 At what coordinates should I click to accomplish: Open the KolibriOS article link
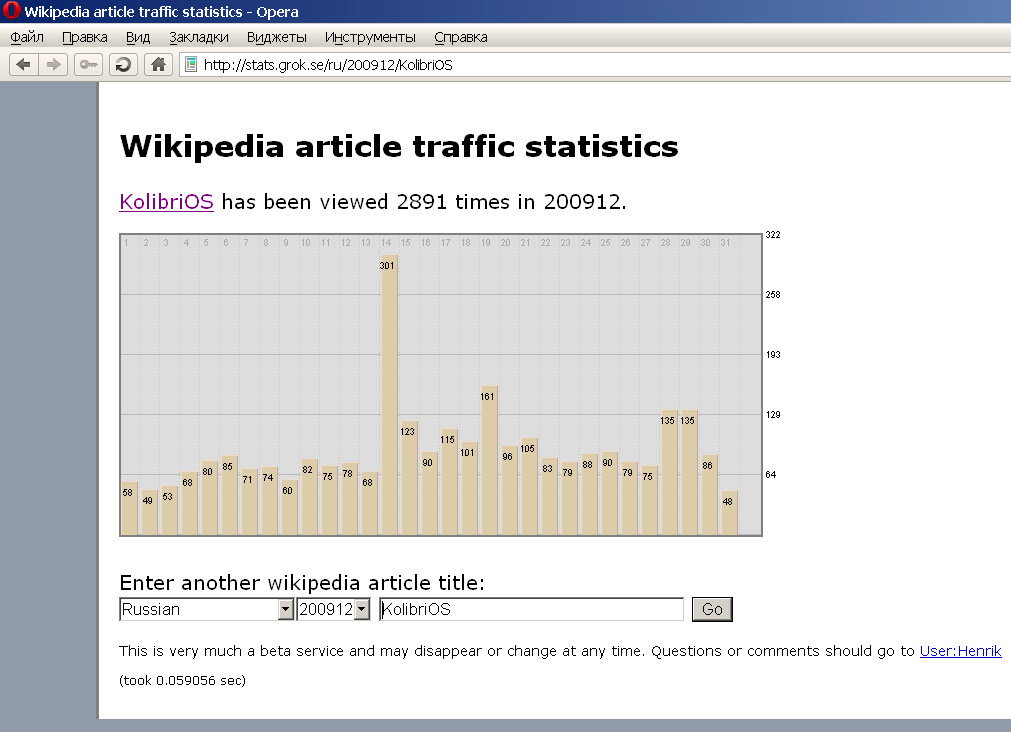166,202
